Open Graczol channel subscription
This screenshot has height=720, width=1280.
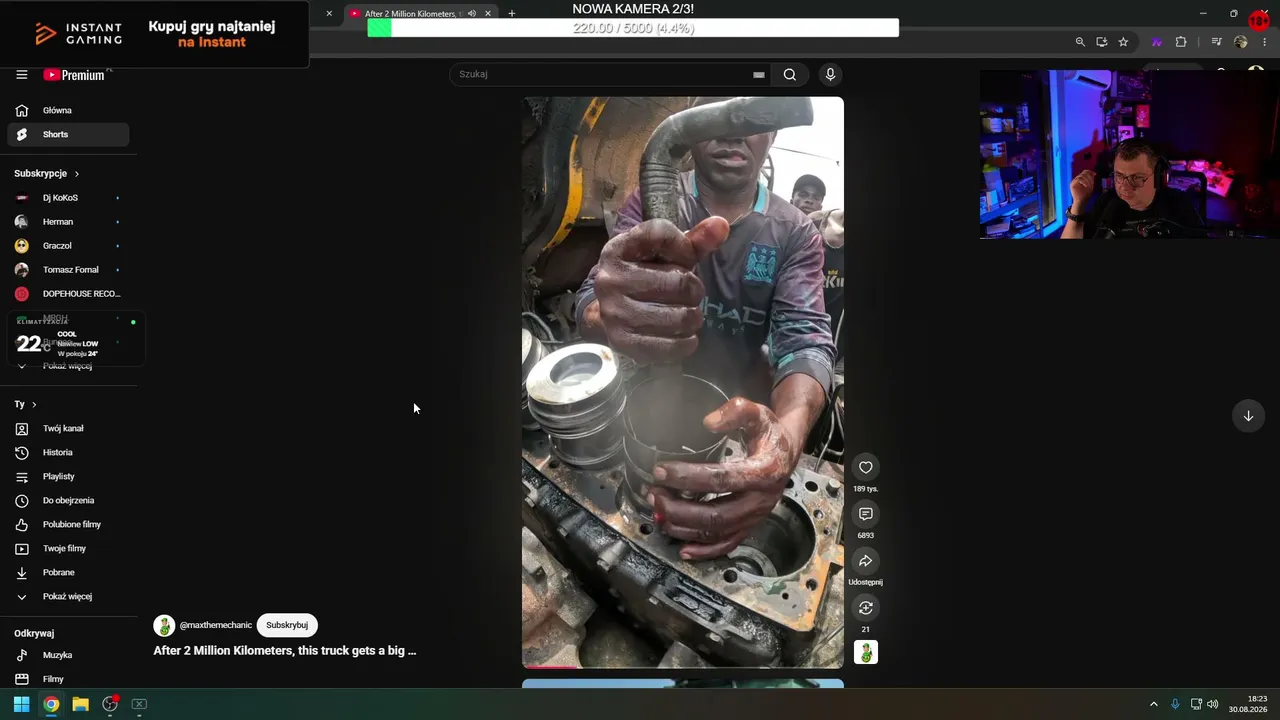[68, 246]
